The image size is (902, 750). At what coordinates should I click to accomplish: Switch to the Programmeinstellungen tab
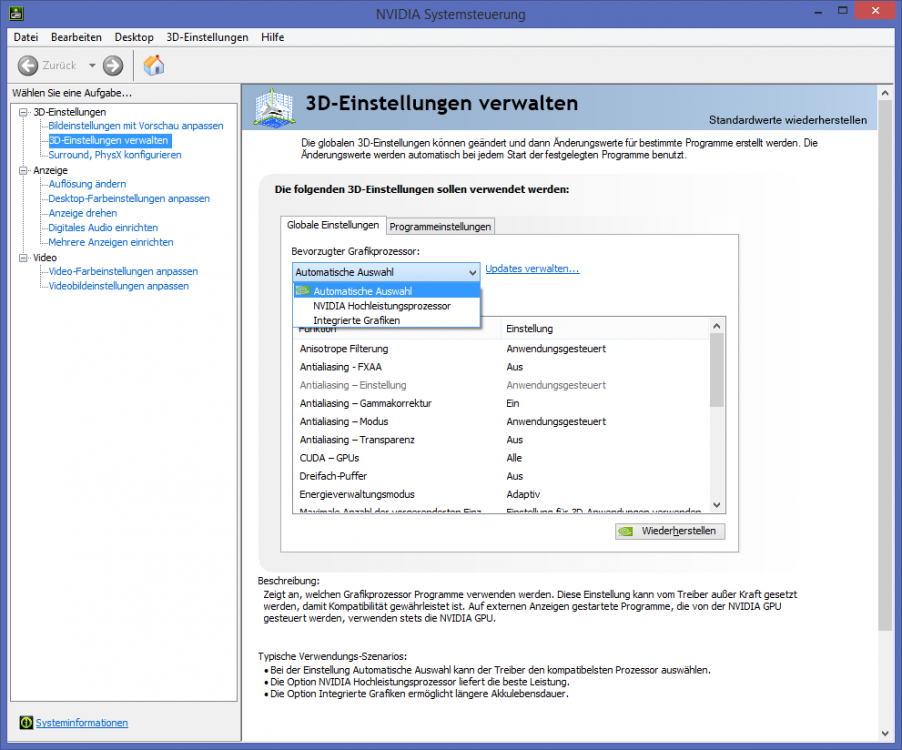click(x=440, y=227)
